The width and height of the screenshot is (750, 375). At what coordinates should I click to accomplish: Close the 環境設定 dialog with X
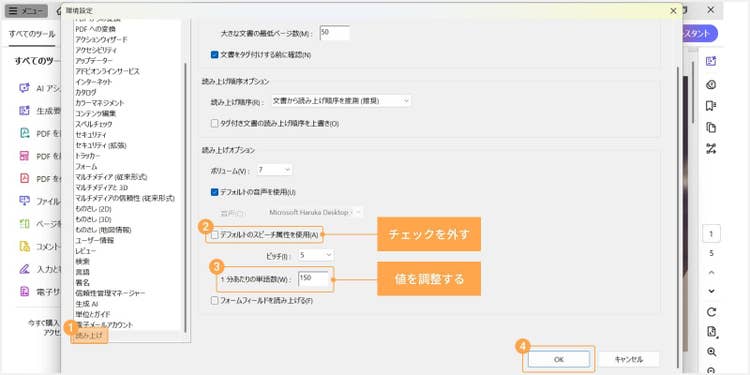click(673, 10)
